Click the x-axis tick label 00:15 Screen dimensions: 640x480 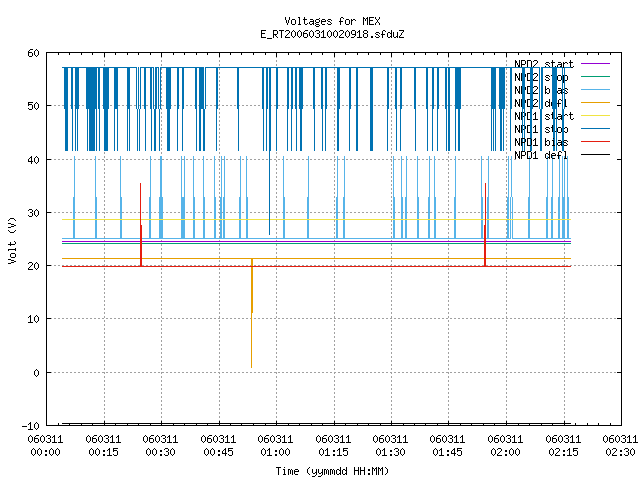coord(103,452)
